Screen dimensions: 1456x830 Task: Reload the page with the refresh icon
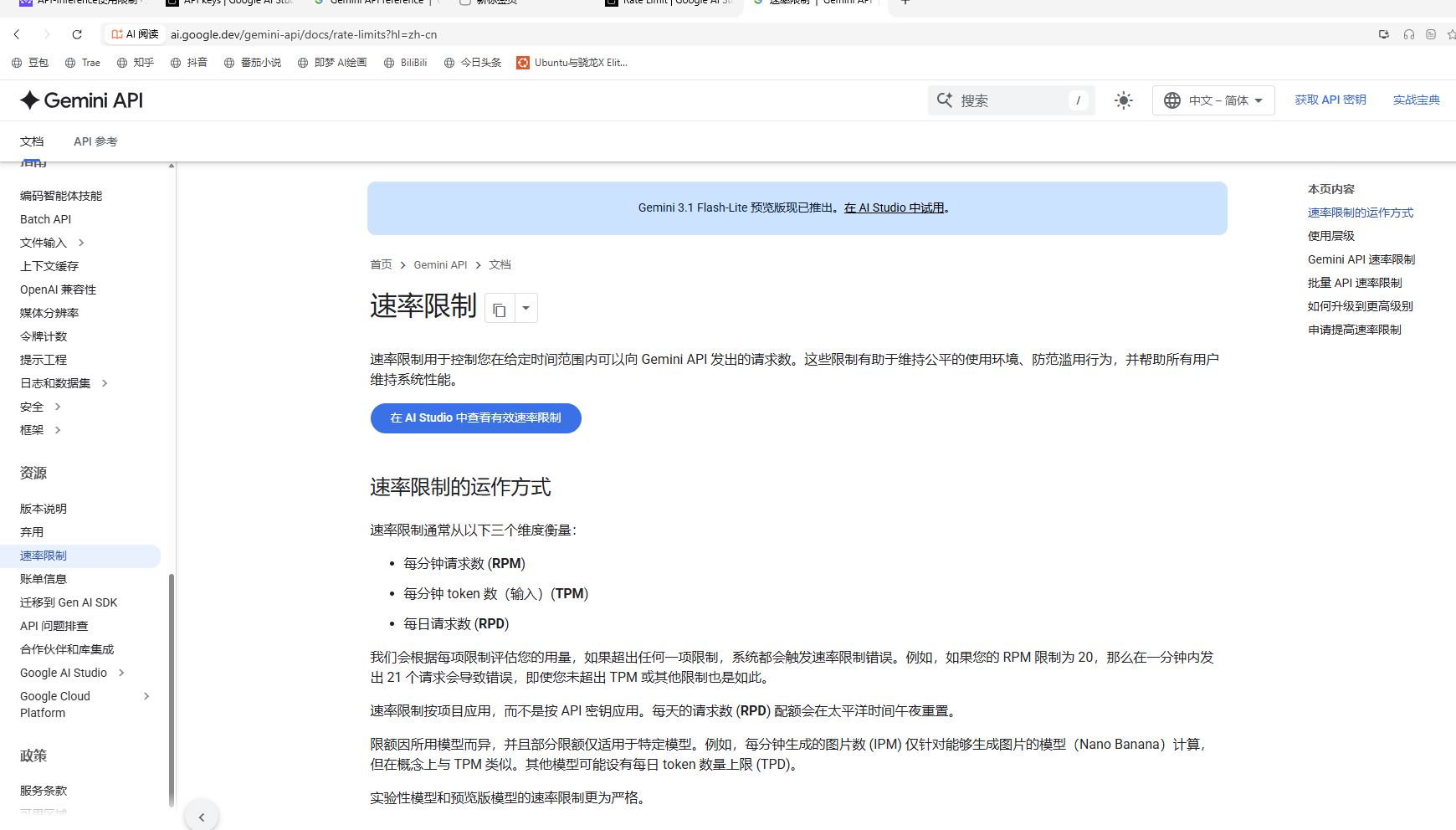77,34
